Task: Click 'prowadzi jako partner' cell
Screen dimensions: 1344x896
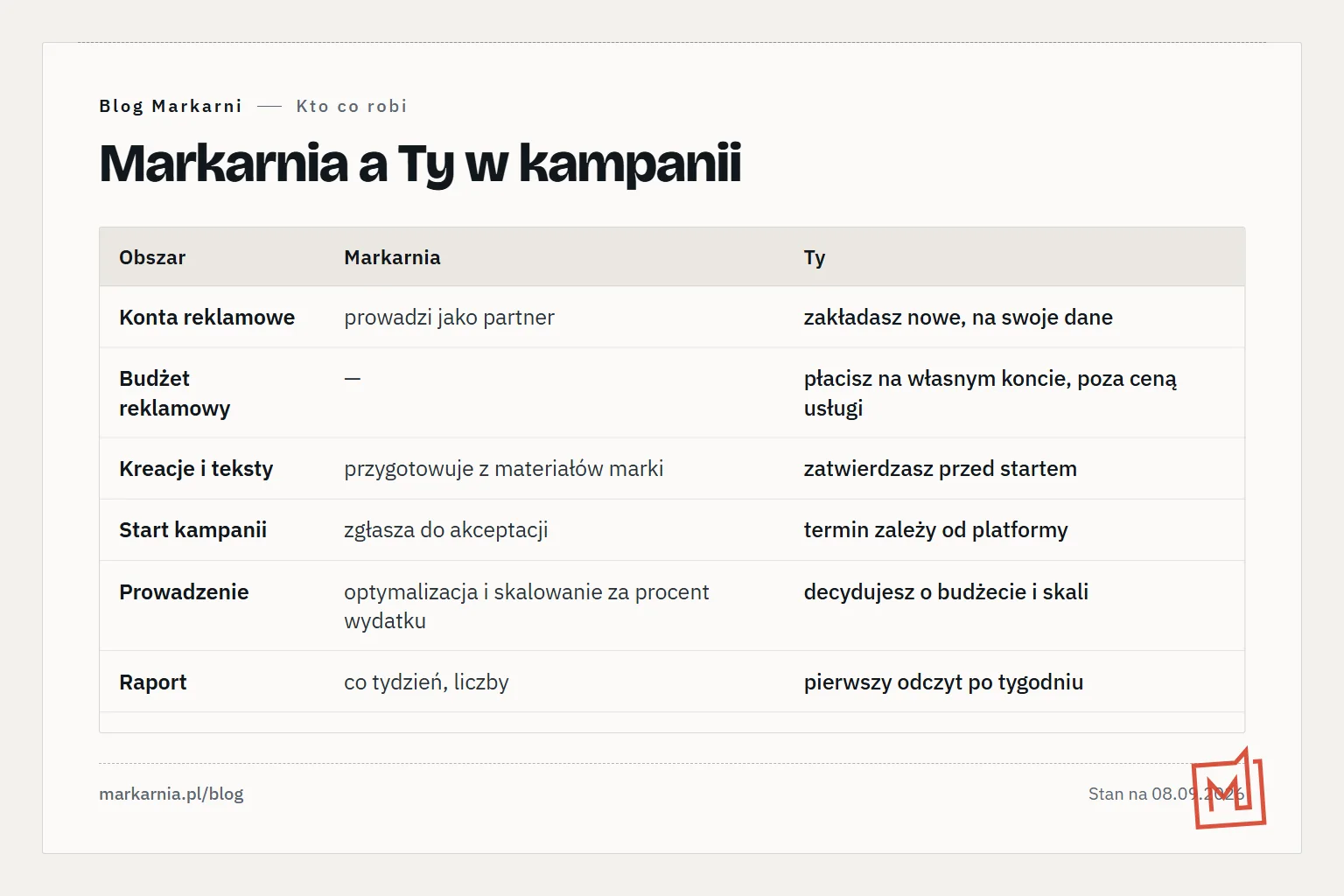Action: click(x=449, y=317)
